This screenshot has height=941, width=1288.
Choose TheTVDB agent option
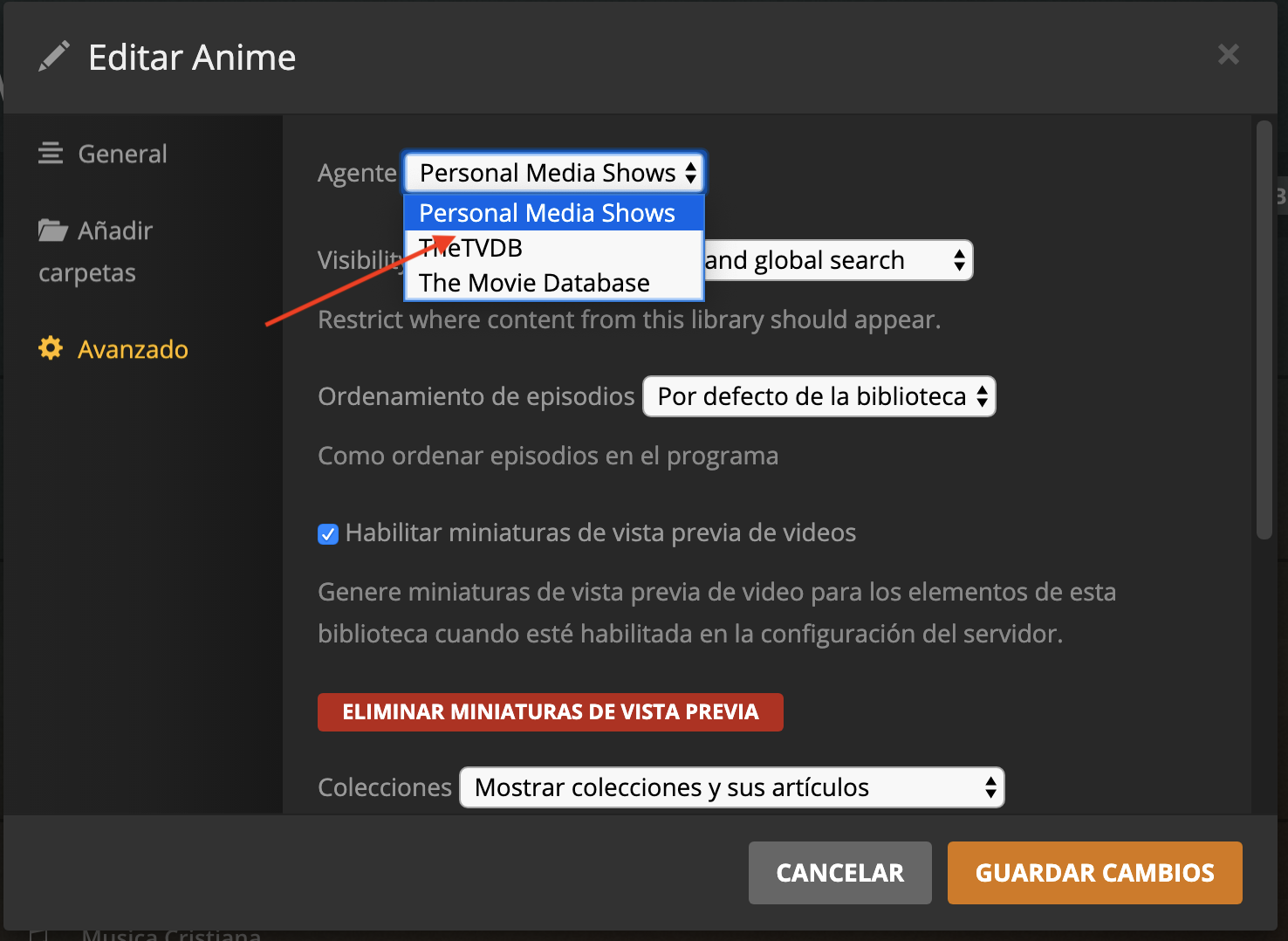(x=554, y=248)
